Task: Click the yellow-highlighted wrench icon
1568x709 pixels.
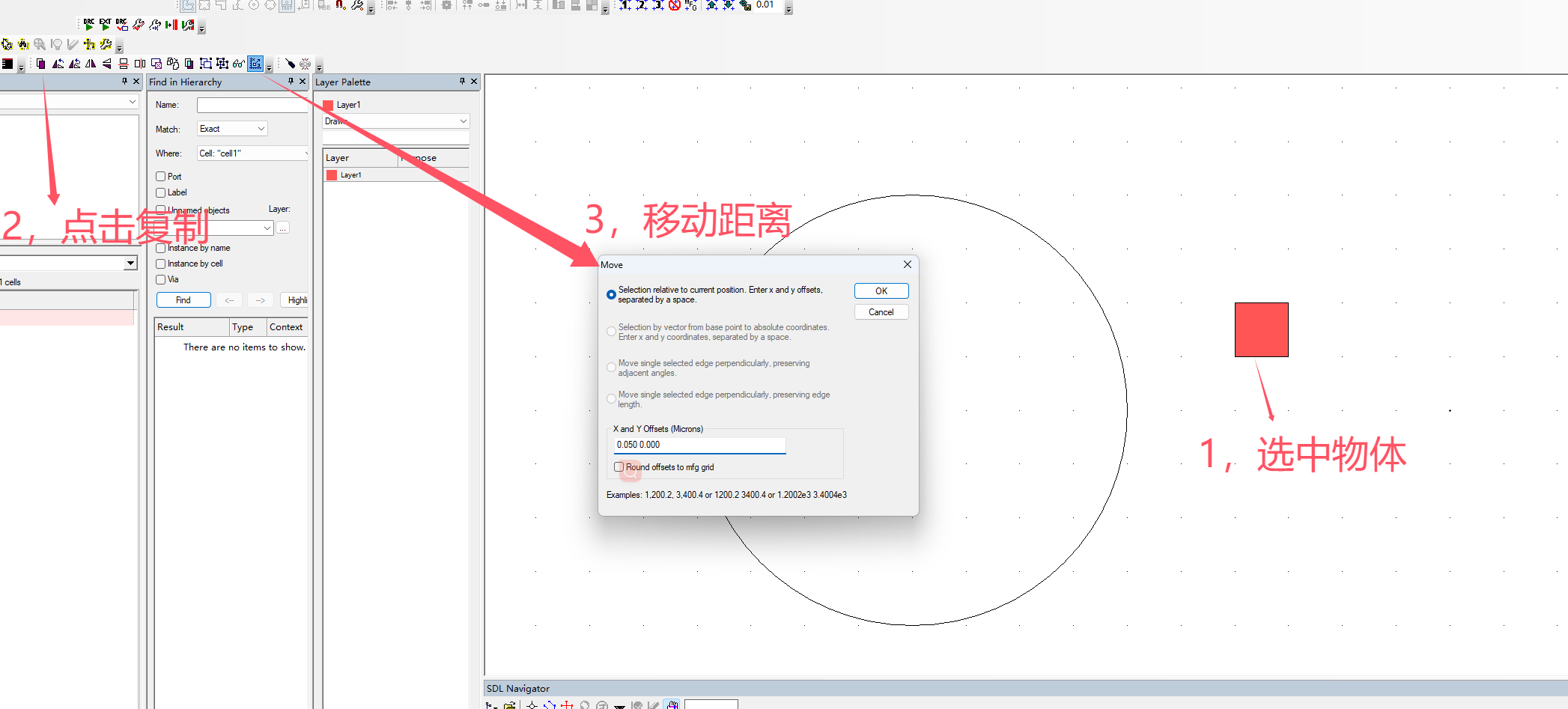Action: pos(106,44)
